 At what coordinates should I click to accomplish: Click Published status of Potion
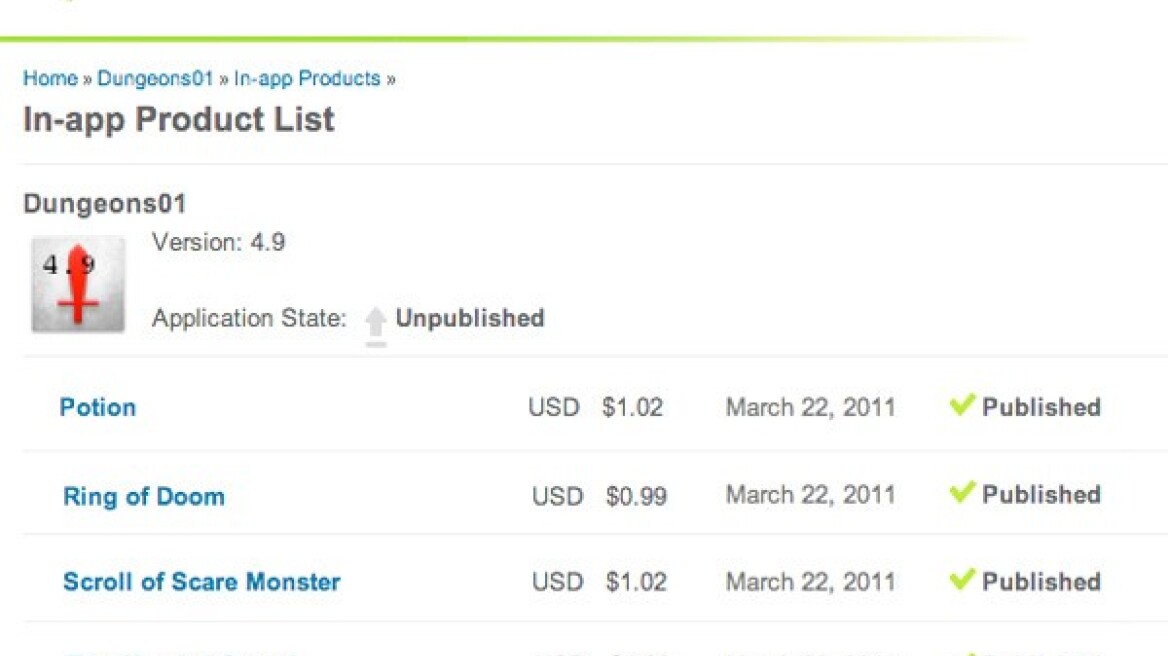click(x=1041, y=407)
